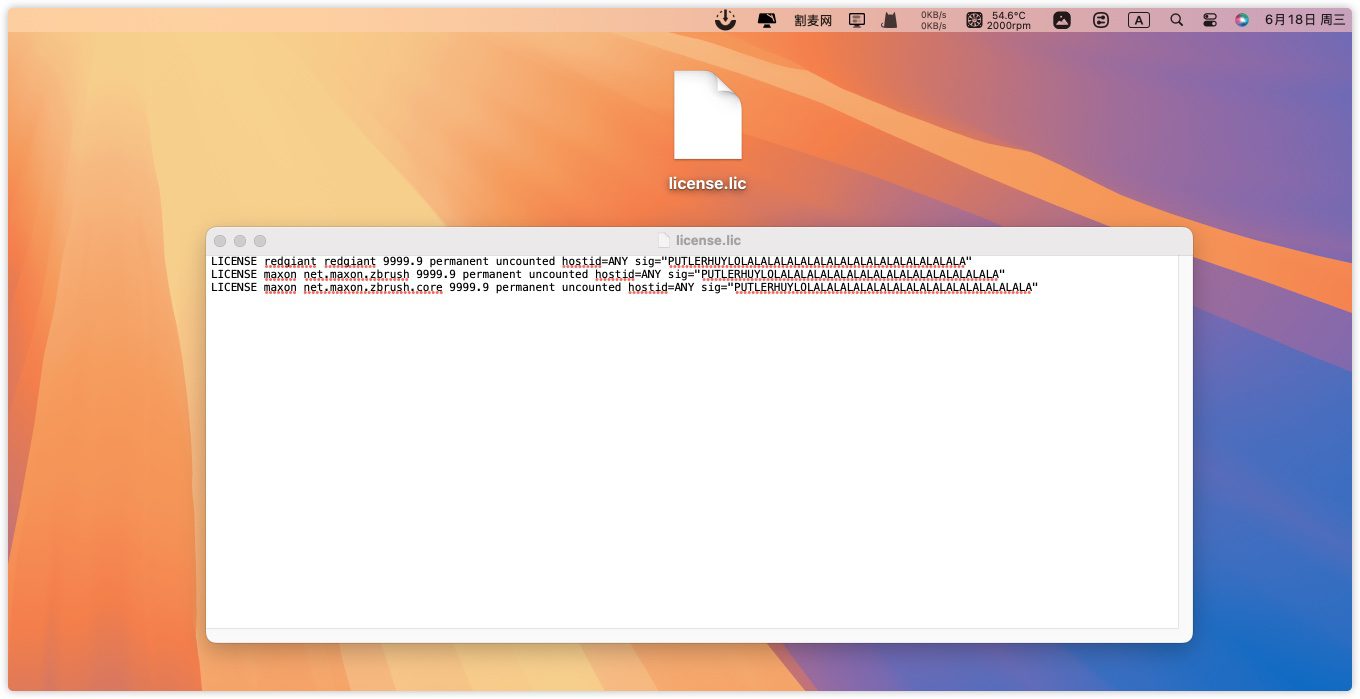The image size is (1360, 699).
Task: Open Control Center toggles
Action: 1210,20
